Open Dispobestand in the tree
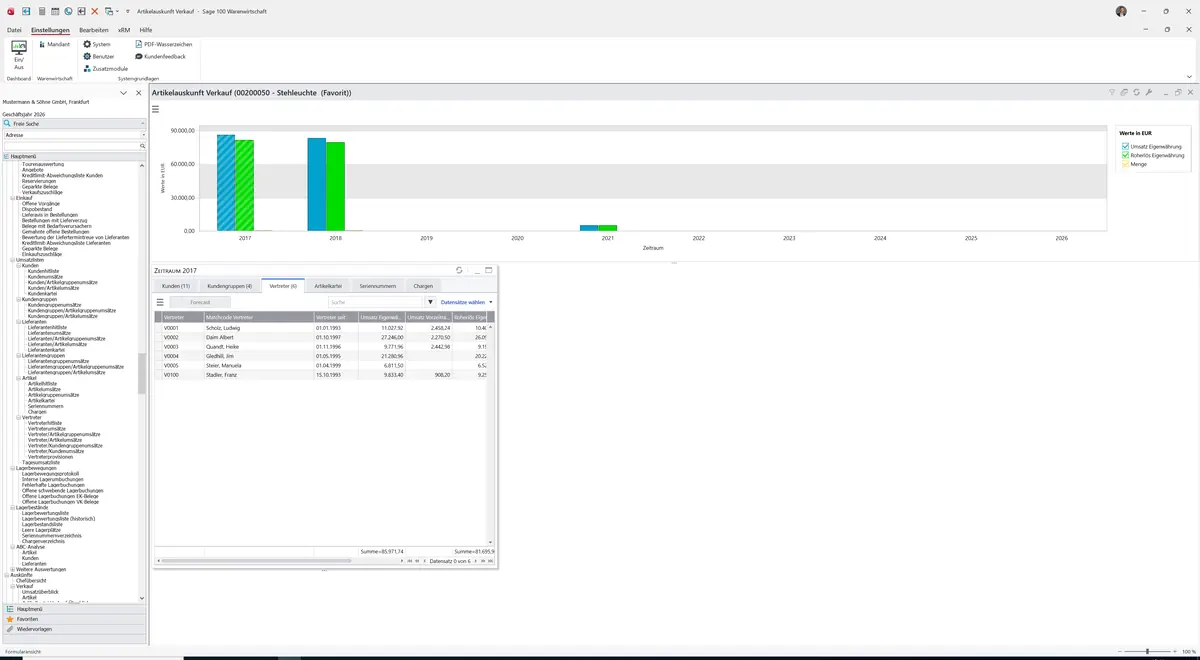 tap(36, 209)
